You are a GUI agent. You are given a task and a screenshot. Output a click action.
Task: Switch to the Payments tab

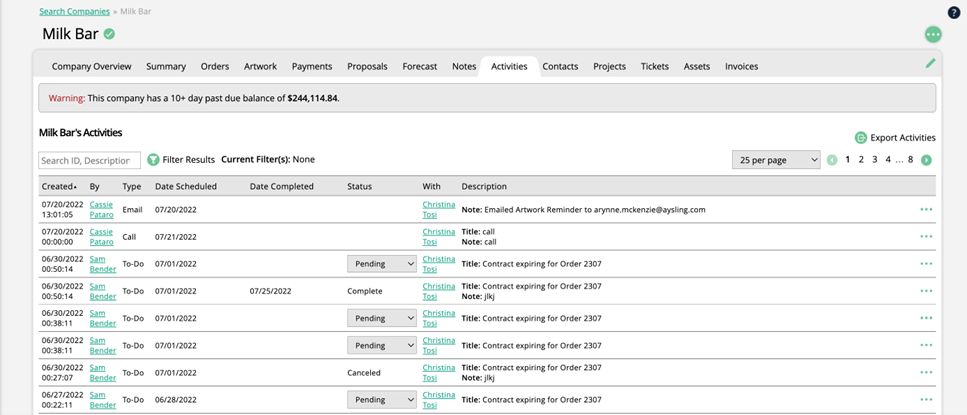pyautogui.click(x=312, y=67)
